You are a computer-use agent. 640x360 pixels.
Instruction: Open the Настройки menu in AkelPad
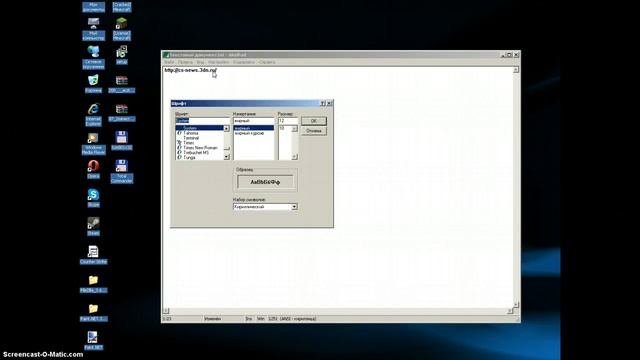point(218,62)
